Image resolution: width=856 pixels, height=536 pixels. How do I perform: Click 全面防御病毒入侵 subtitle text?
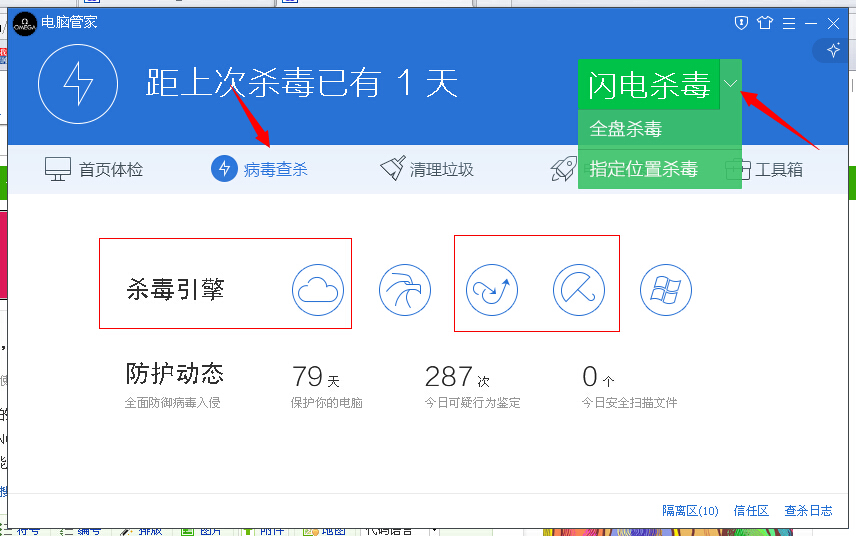click(173, 403)
